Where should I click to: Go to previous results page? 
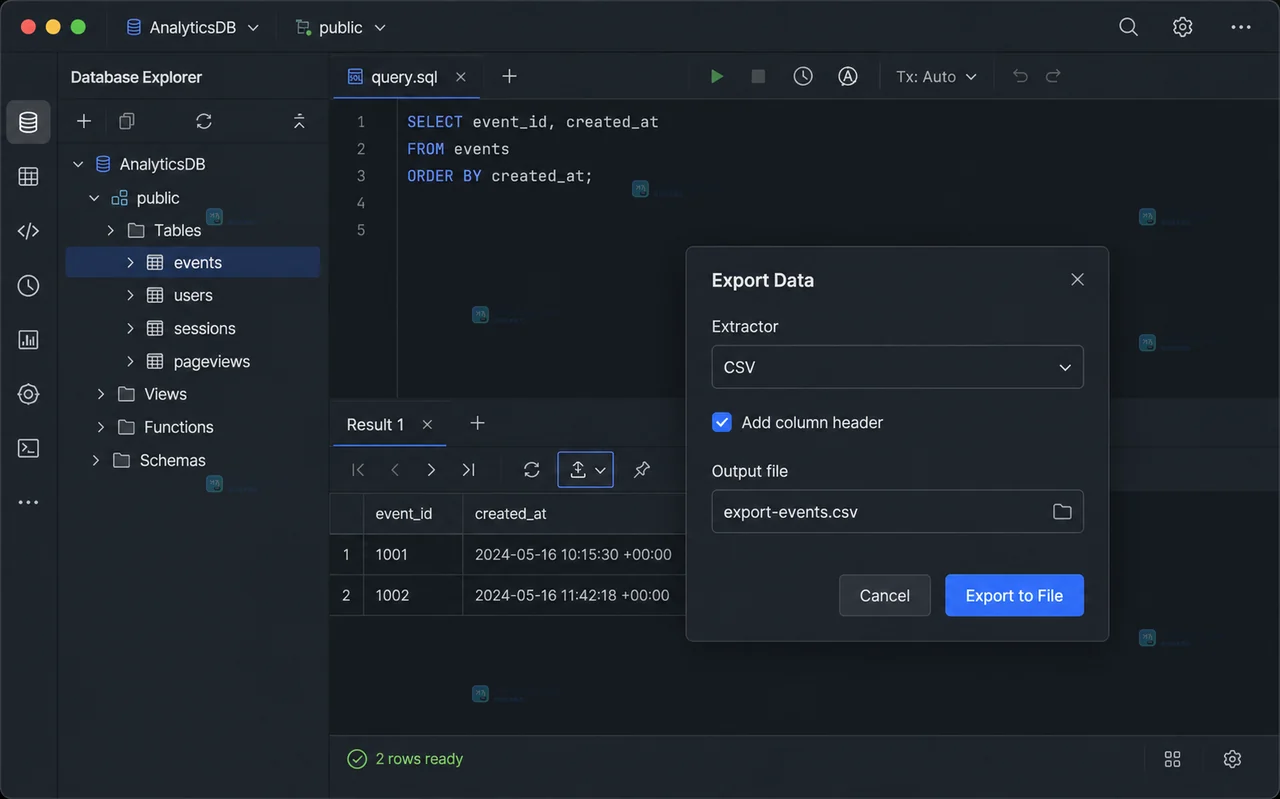point(395,470)
